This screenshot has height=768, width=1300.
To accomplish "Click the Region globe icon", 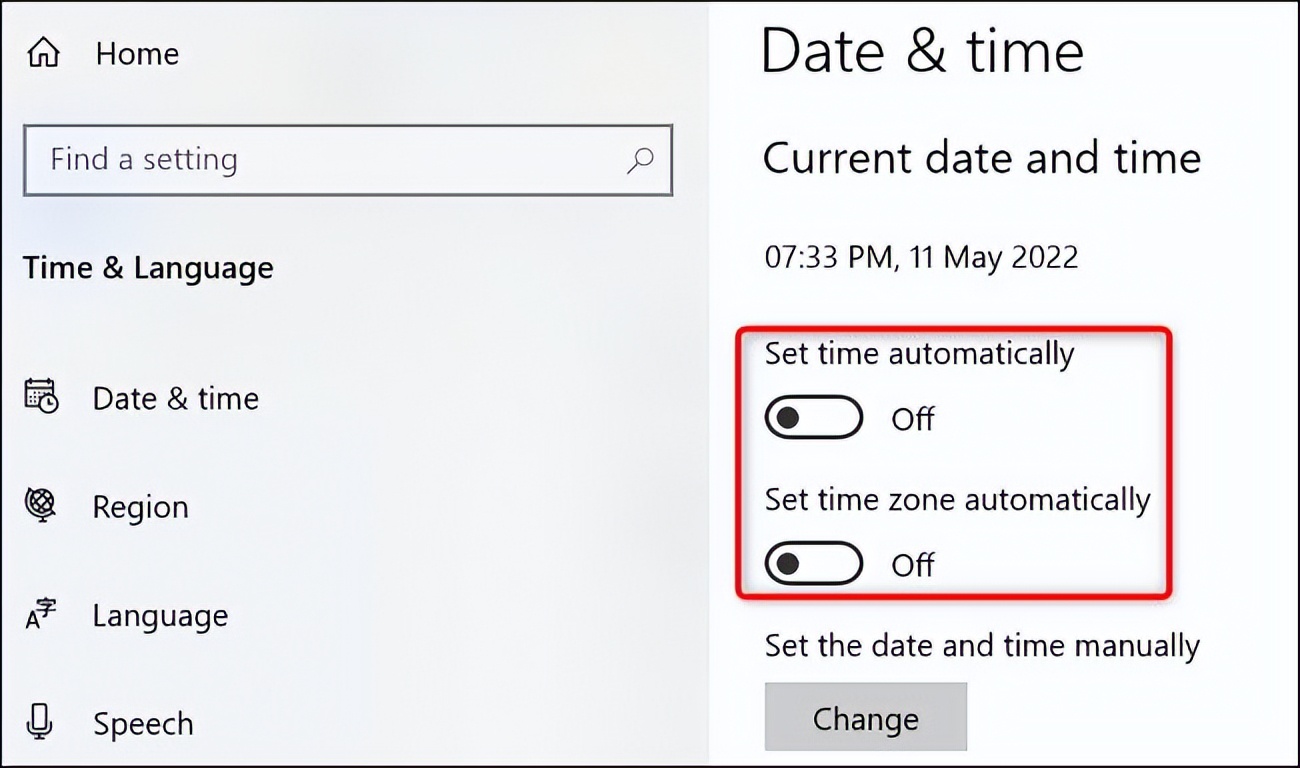I will (42, 506).
